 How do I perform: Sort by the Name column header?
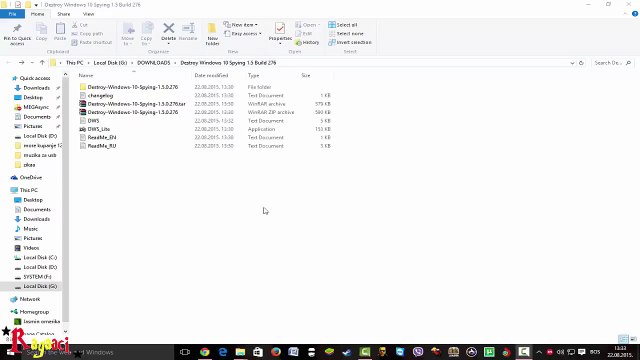[86, 76]
